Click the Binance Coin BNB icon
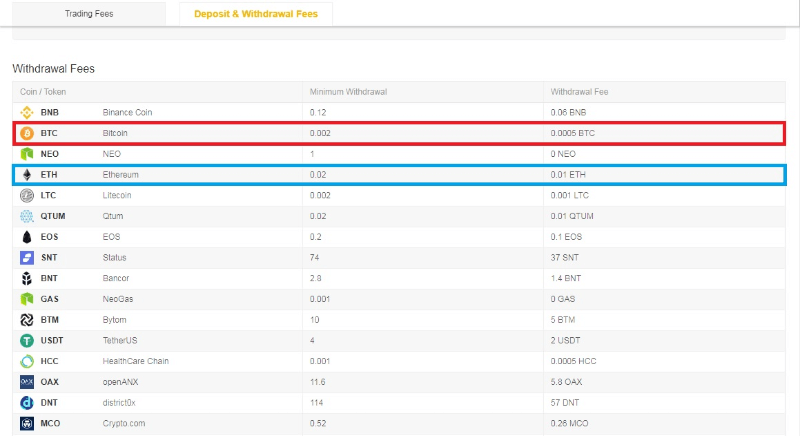800x436 pixels. [x=27, y=112]
